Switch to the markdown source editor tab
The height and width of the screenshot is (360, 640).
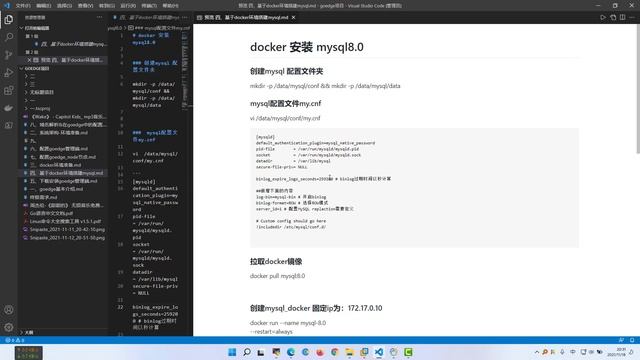coord(149,18)
